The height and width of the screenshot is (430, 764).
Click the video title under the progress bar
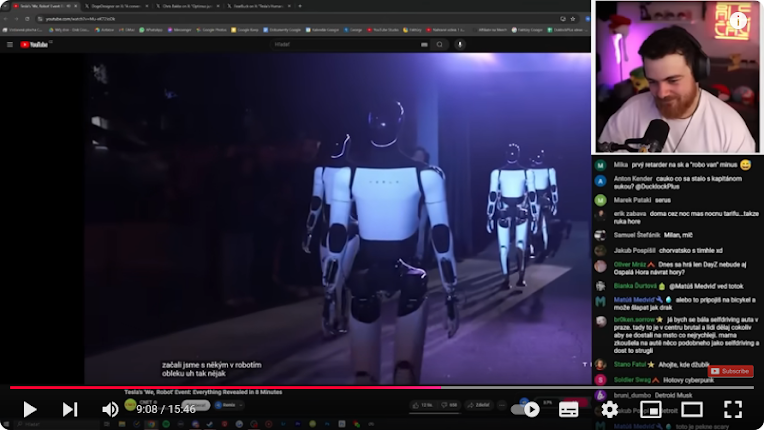click(x=203, y=392)
